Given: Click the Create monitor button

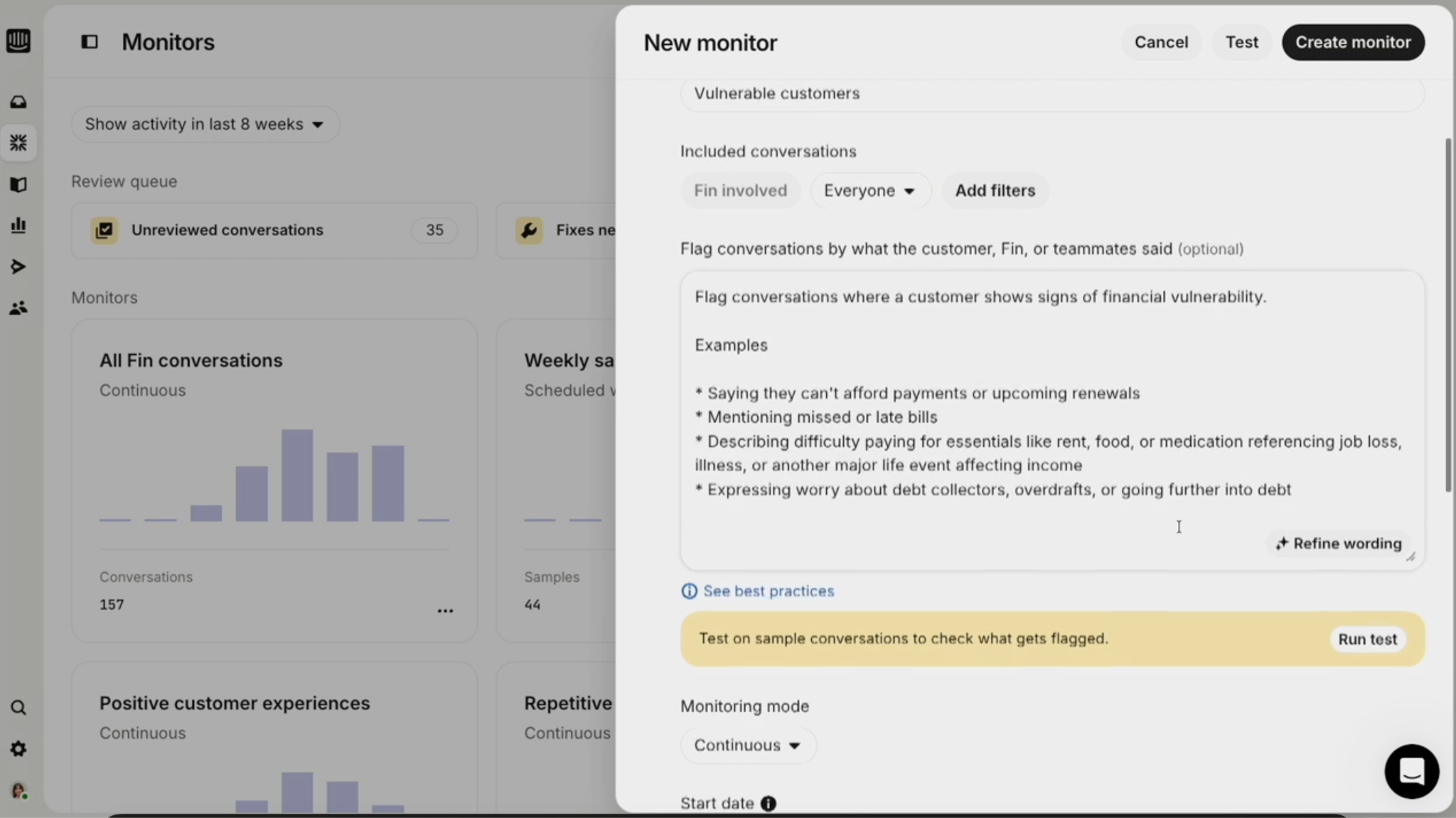Looking at the screenshot, I should click(x=1352, y=42).
